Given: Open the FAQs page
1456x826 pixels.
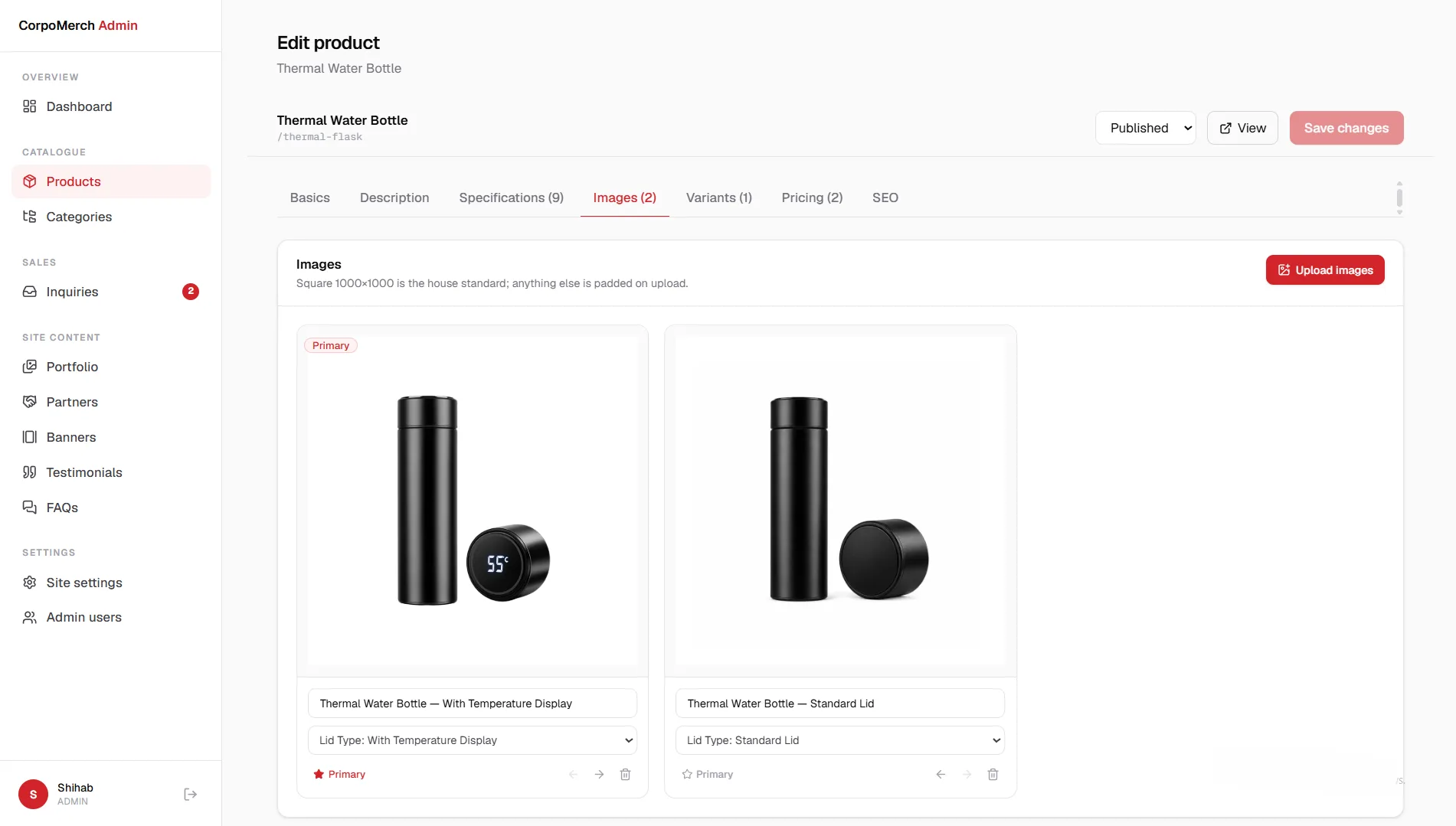Looking at the screenshot, I should (x=111, y=508).
